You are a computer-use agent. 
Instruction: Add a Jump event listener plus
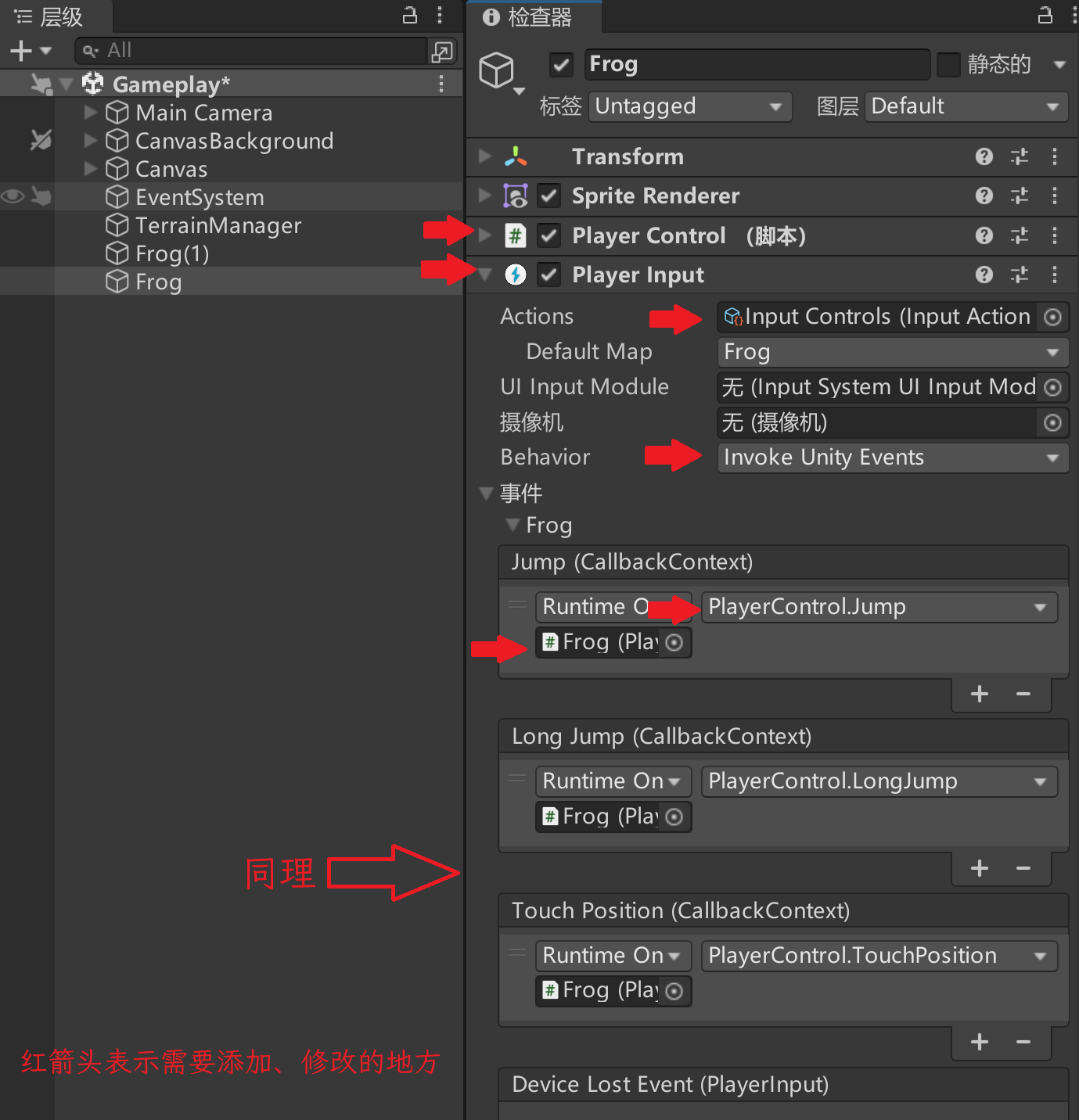tap(980, 694)
